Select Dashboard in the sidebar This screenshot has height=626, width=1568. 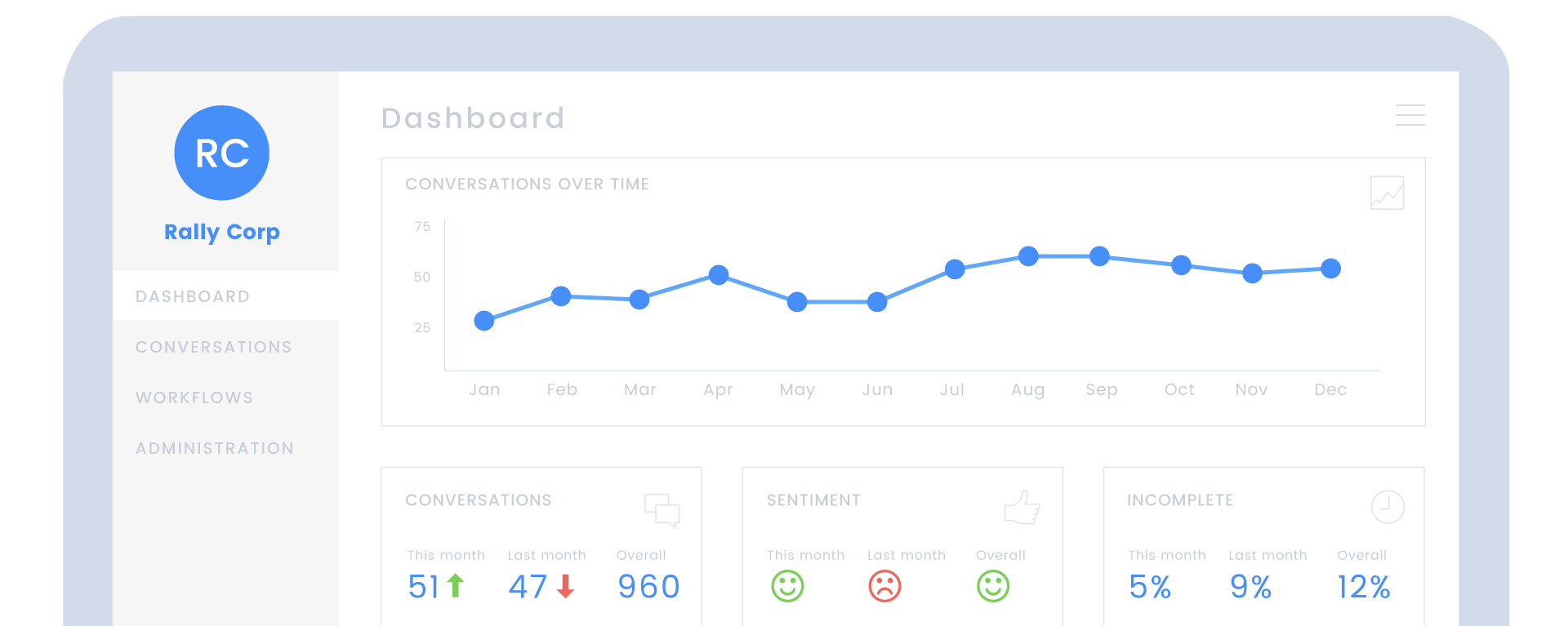click(193, 296)
